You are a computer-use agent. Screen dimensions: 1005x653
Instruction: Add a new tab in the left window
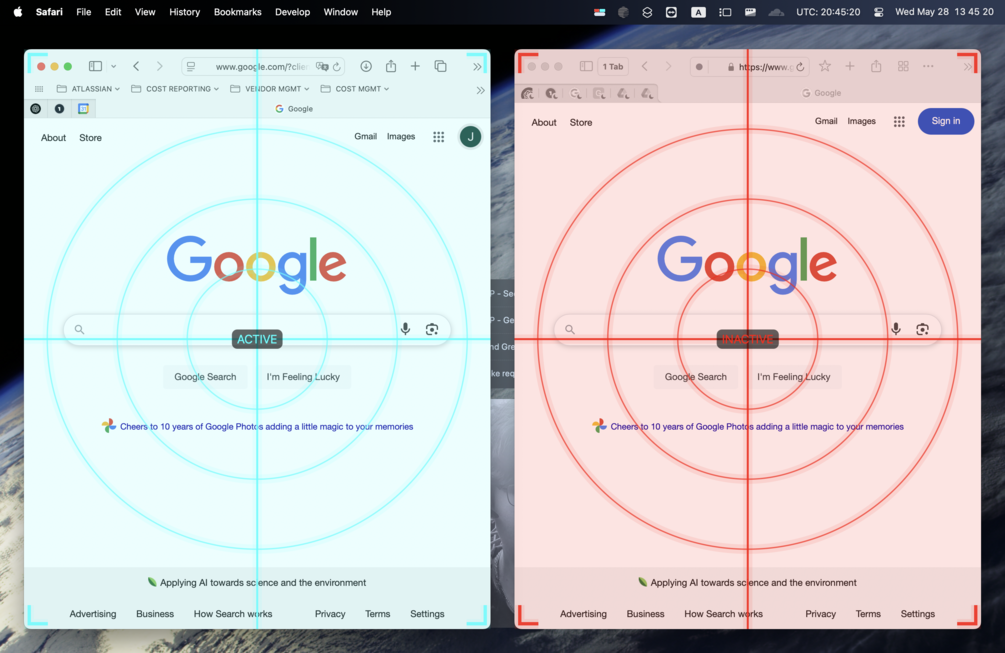415,66
